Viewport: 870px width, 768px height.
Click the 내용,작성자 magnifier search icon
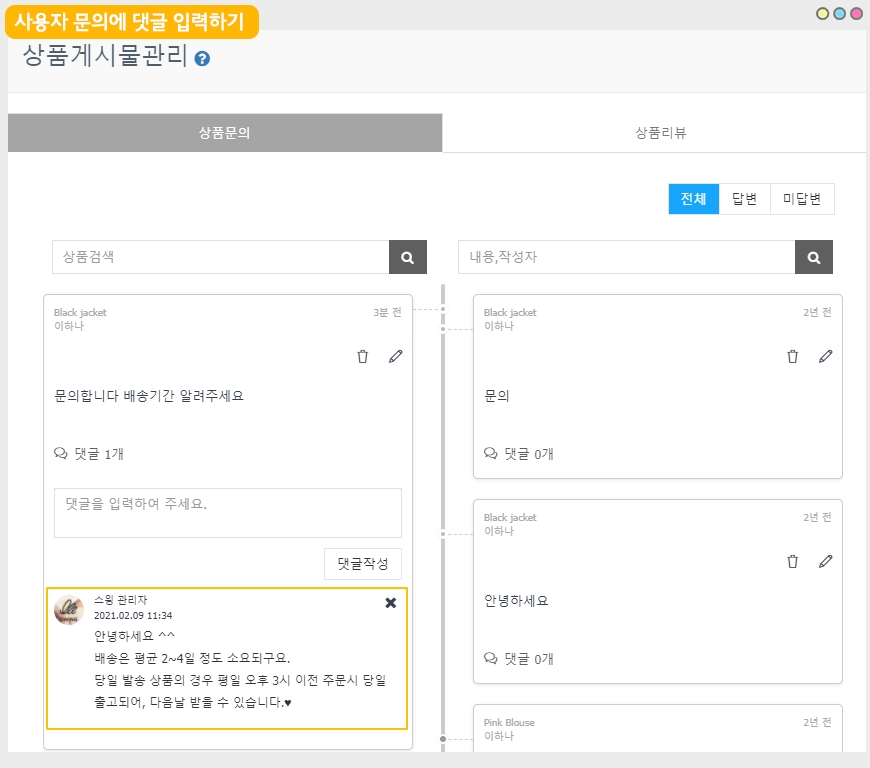point(813,257)
